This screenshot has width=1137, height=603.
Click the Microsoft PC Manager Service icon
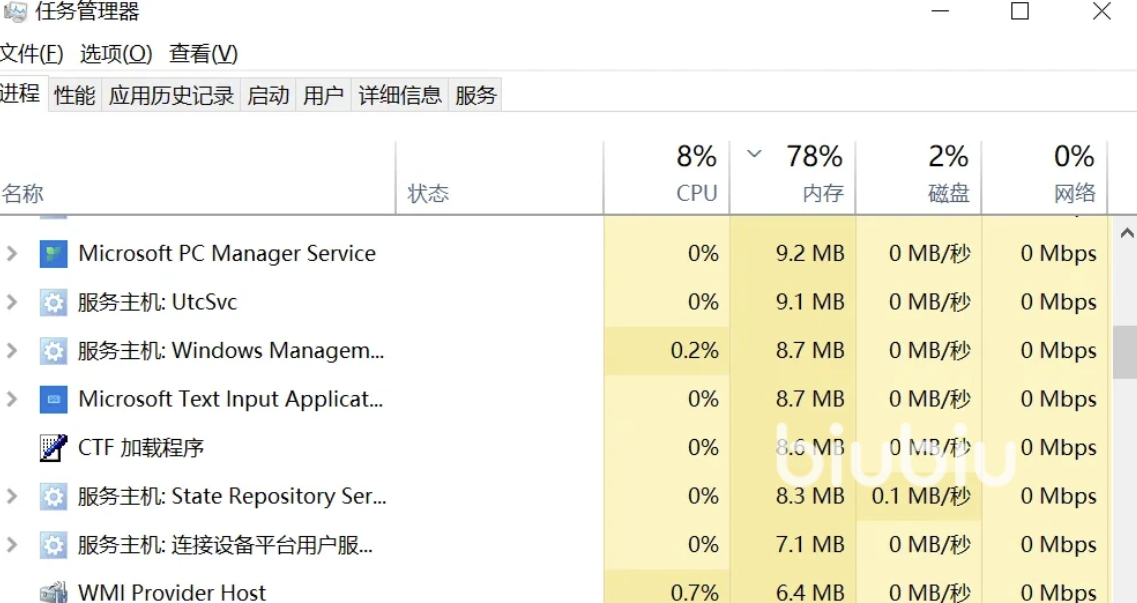[x=53, y=254]
